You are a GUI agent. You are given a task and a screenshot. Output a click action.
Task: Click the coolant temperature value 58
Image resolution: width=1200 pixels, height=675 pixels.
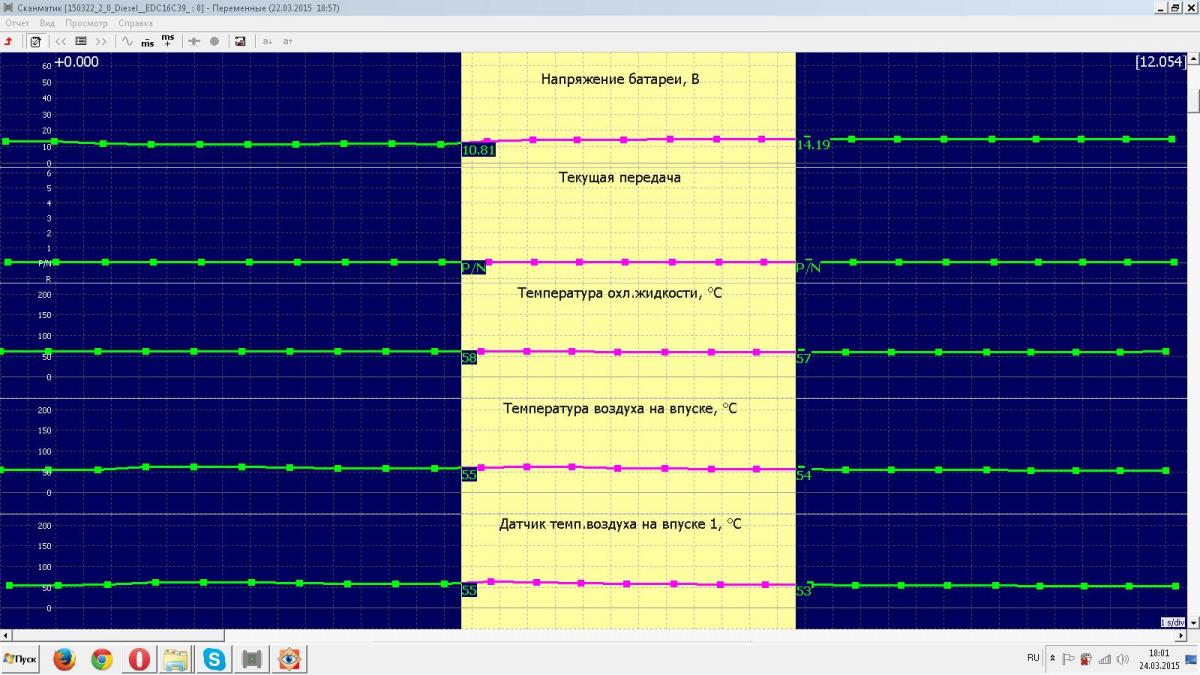[x=469, y=357]
